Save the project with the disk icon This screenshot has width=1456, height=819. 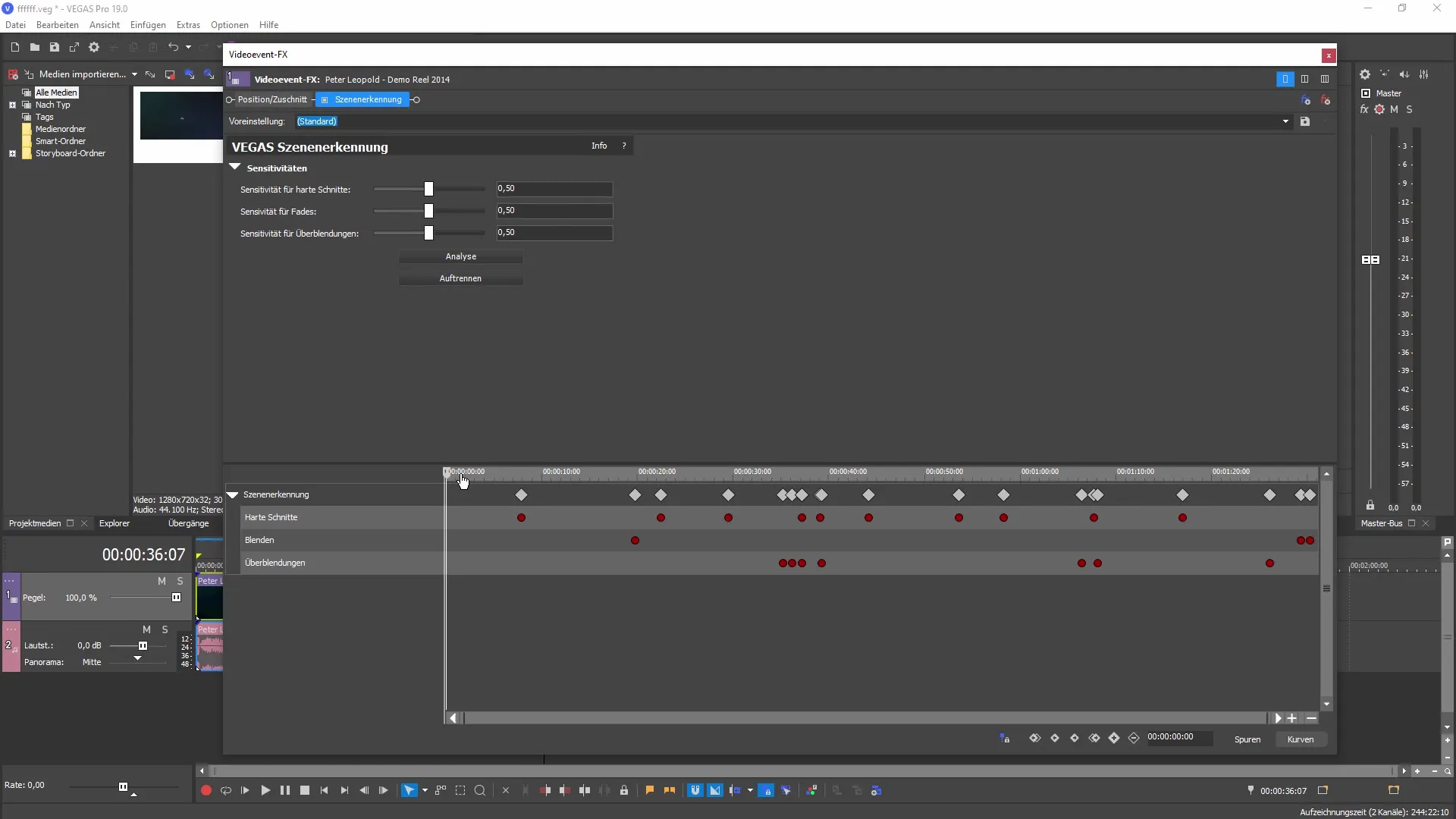(54, 47)
